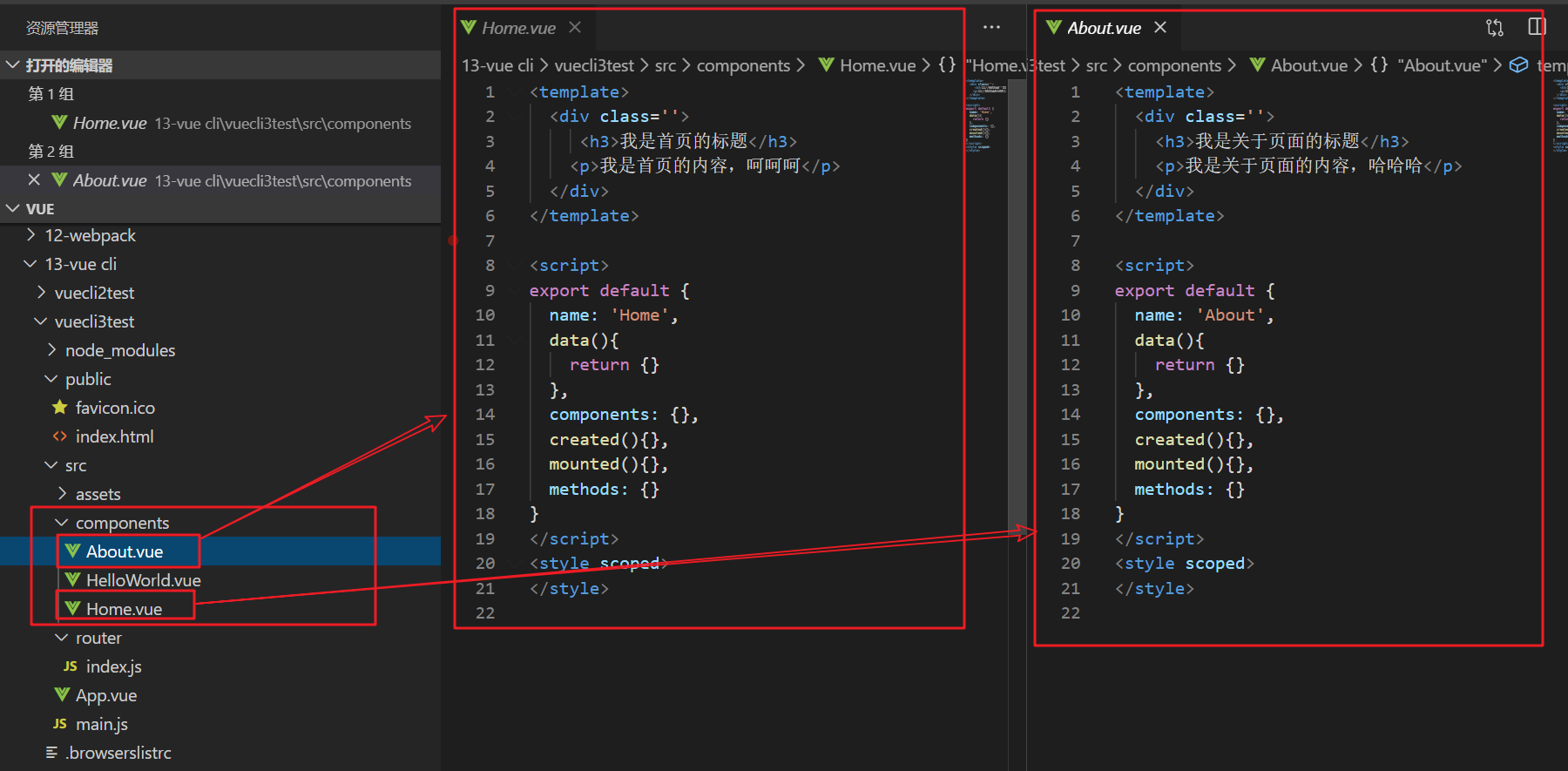The height and width of the screenshot is (771, 1568).
Task: Switch to the Home.vue editor tab
Action: tap(519, 28)
